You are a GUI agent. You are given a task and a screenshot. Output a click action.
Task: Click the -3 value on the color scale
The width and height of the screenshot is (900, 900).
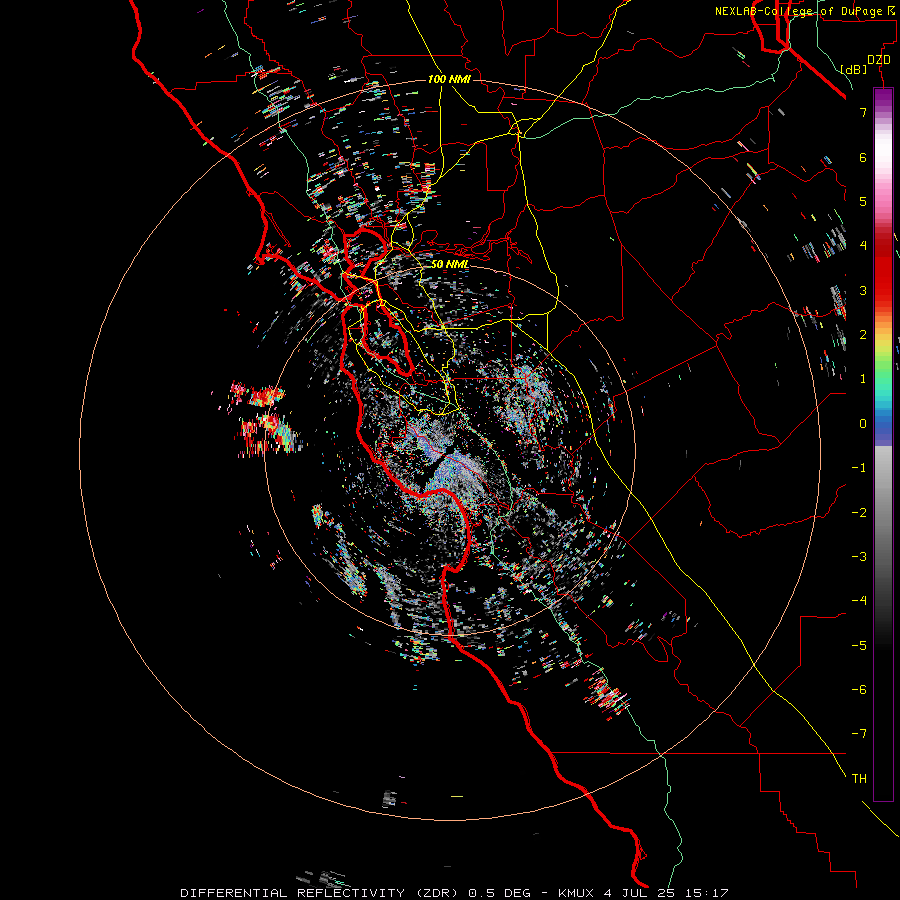pos(859,557)
